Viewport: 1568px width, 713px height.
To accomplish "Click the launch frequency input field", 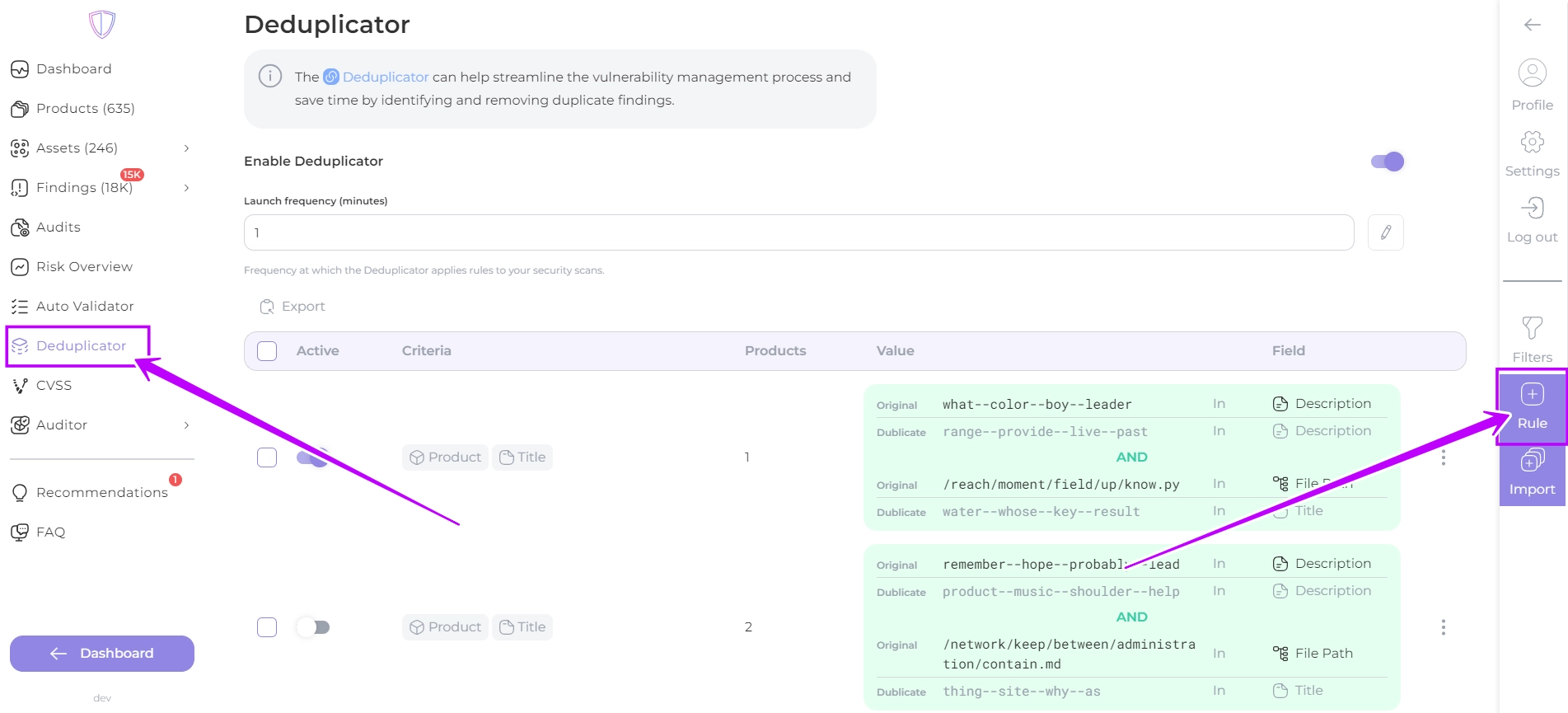I will 798,232.
